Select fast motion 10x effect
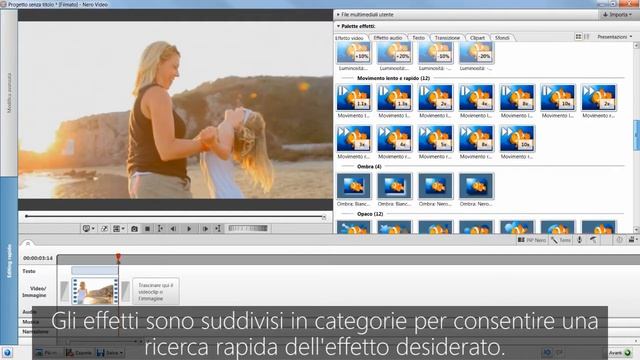Viewport: 640px width, 360px height. tap(517, 138)
